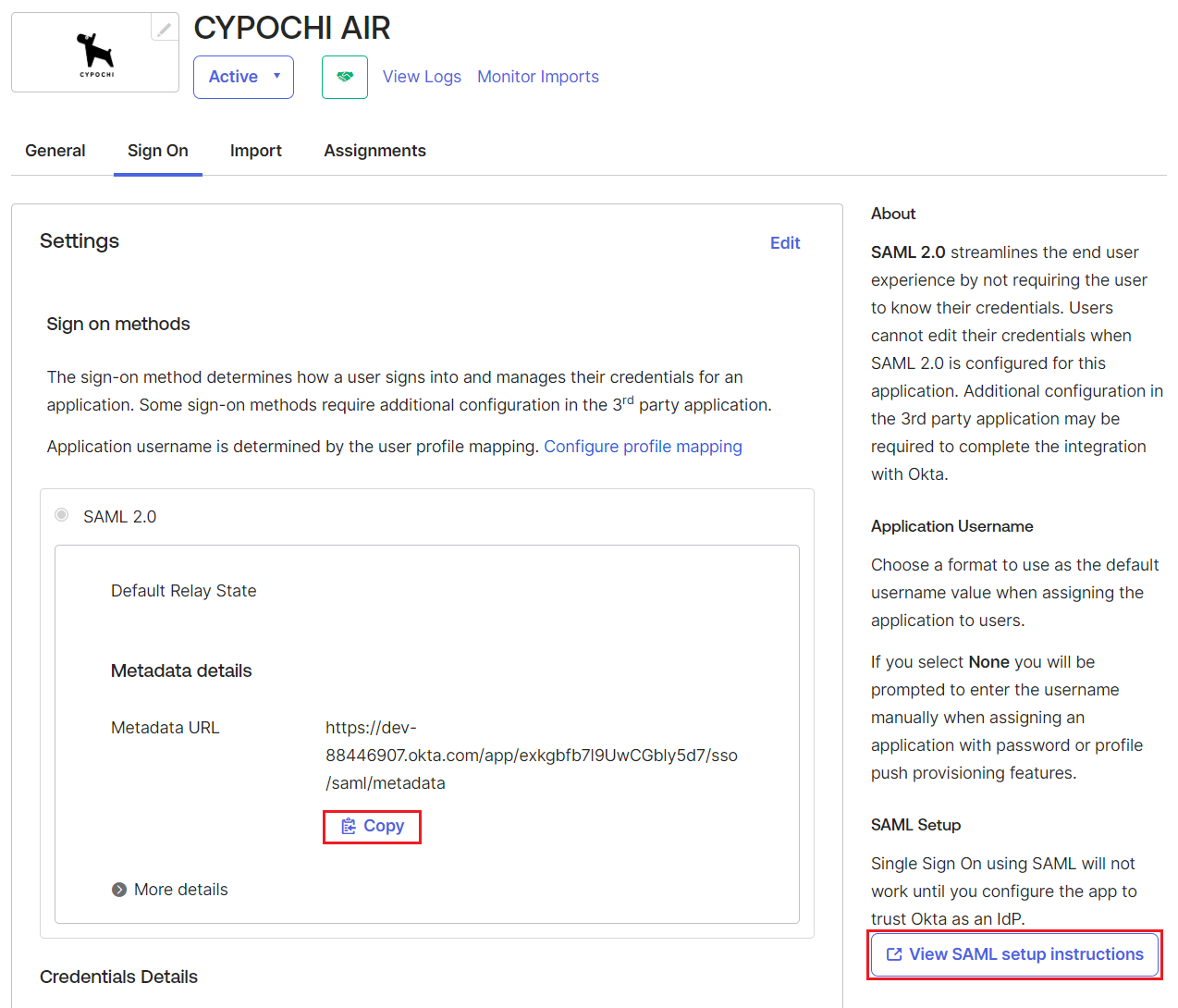Select the Sign On tab
1178x1008 pixels.
coord(158,151)
